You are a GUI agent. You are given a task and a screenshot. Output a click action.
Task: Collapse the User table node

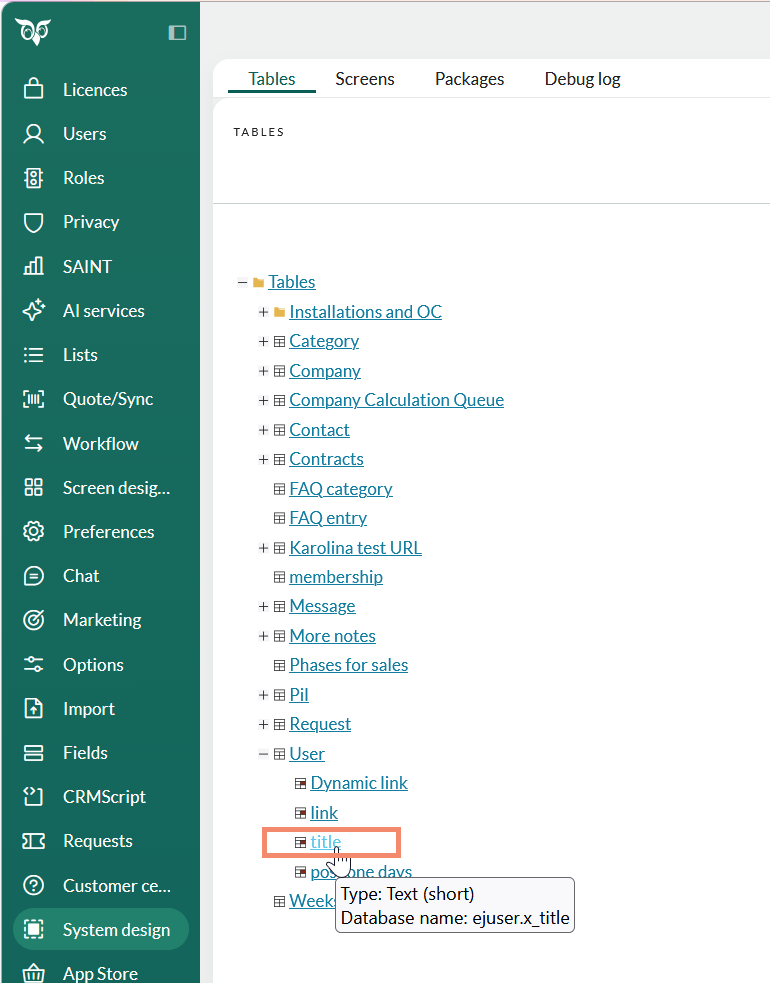pyautogui.click(x=264, y=754)
